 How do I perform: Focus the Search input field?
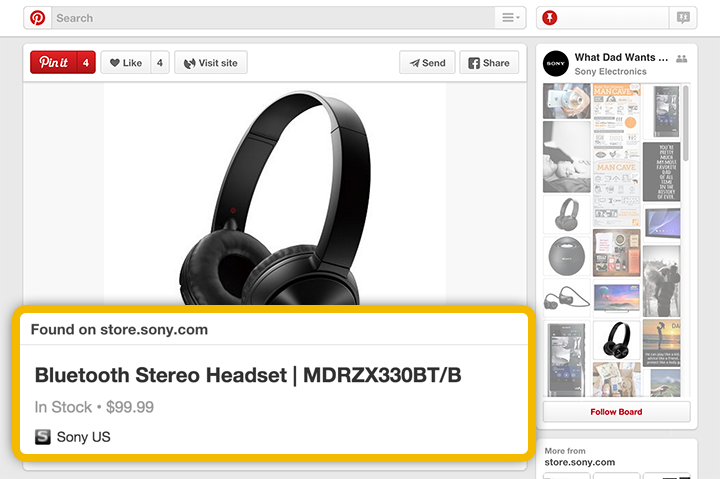[273, 18]
